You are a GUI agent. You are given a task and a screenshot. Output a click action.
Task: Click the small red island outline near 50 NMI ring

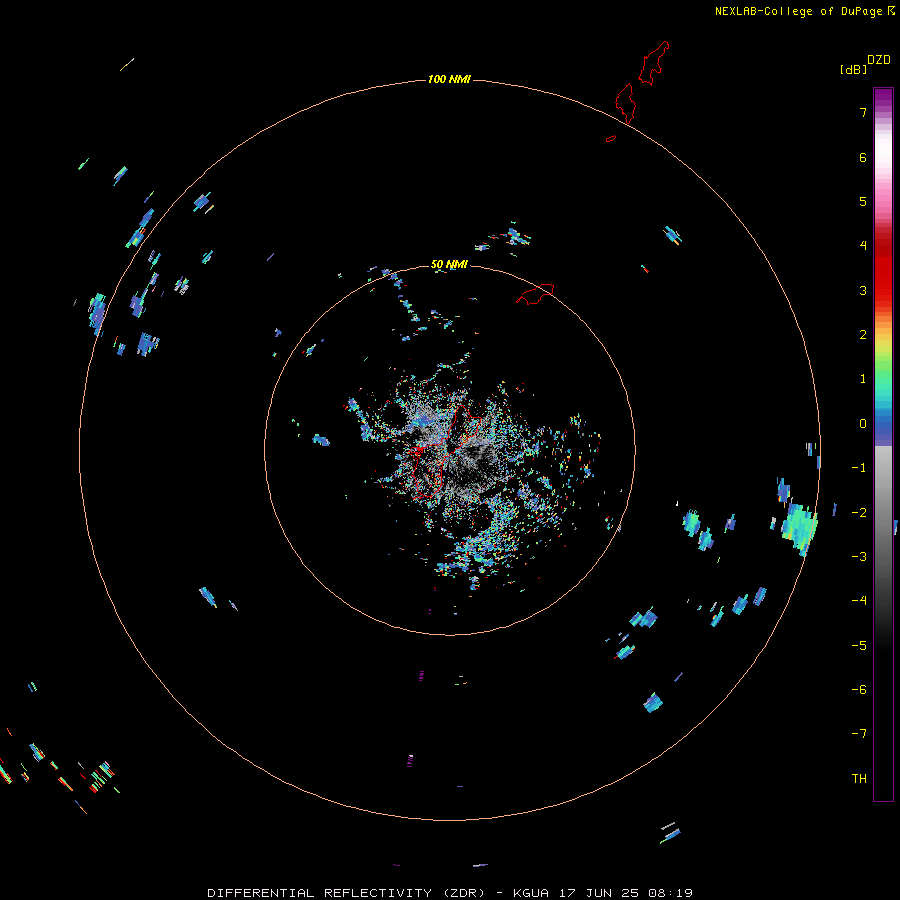(535, 293)
